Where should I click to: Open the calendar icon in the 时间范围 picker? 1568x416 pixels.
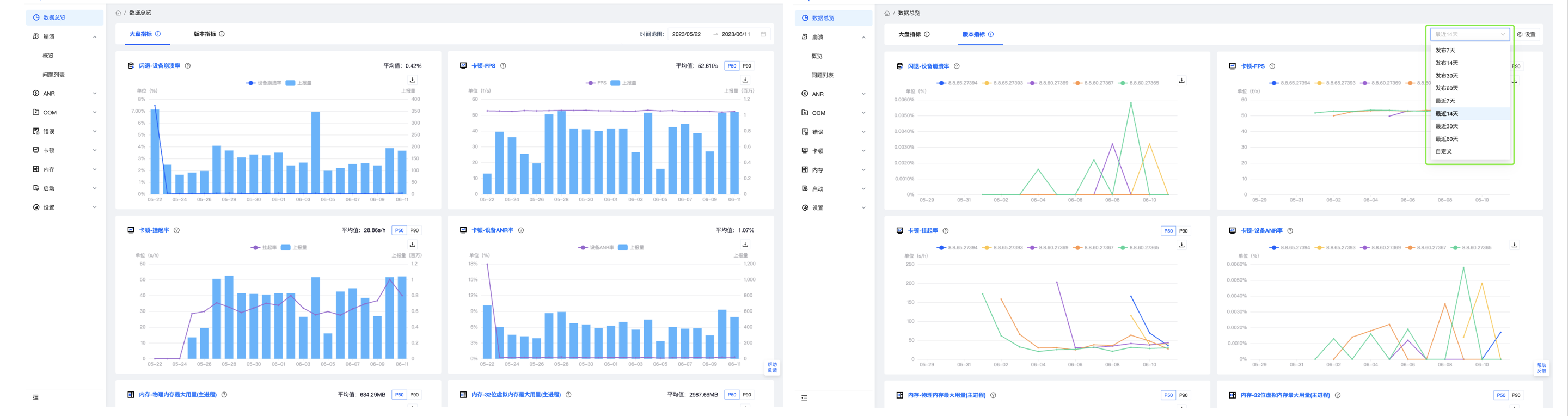pyautogui.click(x=763, y=34)
